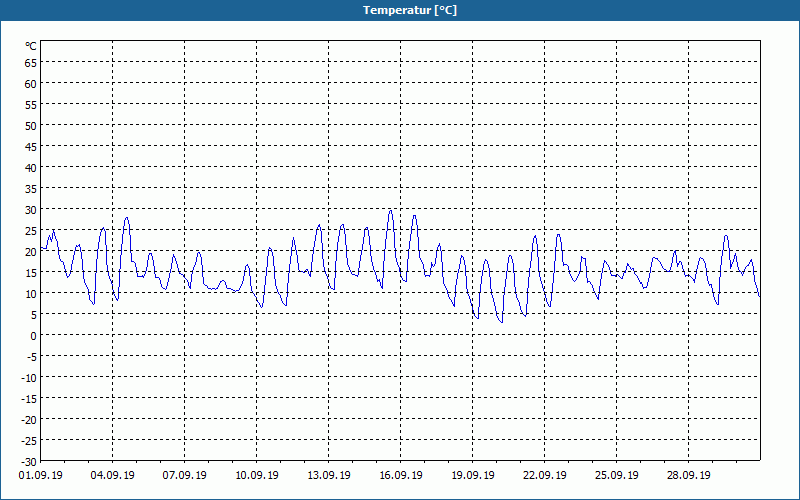Click the 55 value on the Y axis
Image resolution: width=800 pixels, height=500 pixels.
tap(31, 105)
